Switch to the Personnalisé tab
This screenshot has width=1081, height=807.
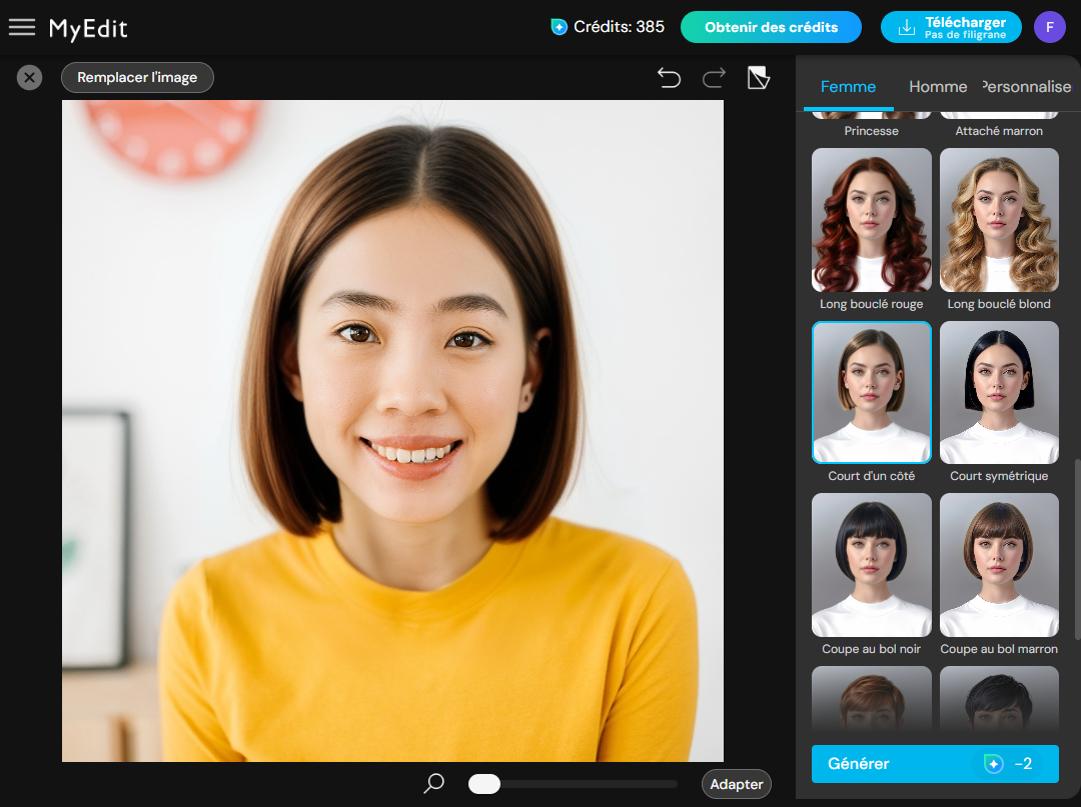point(1027,87)
